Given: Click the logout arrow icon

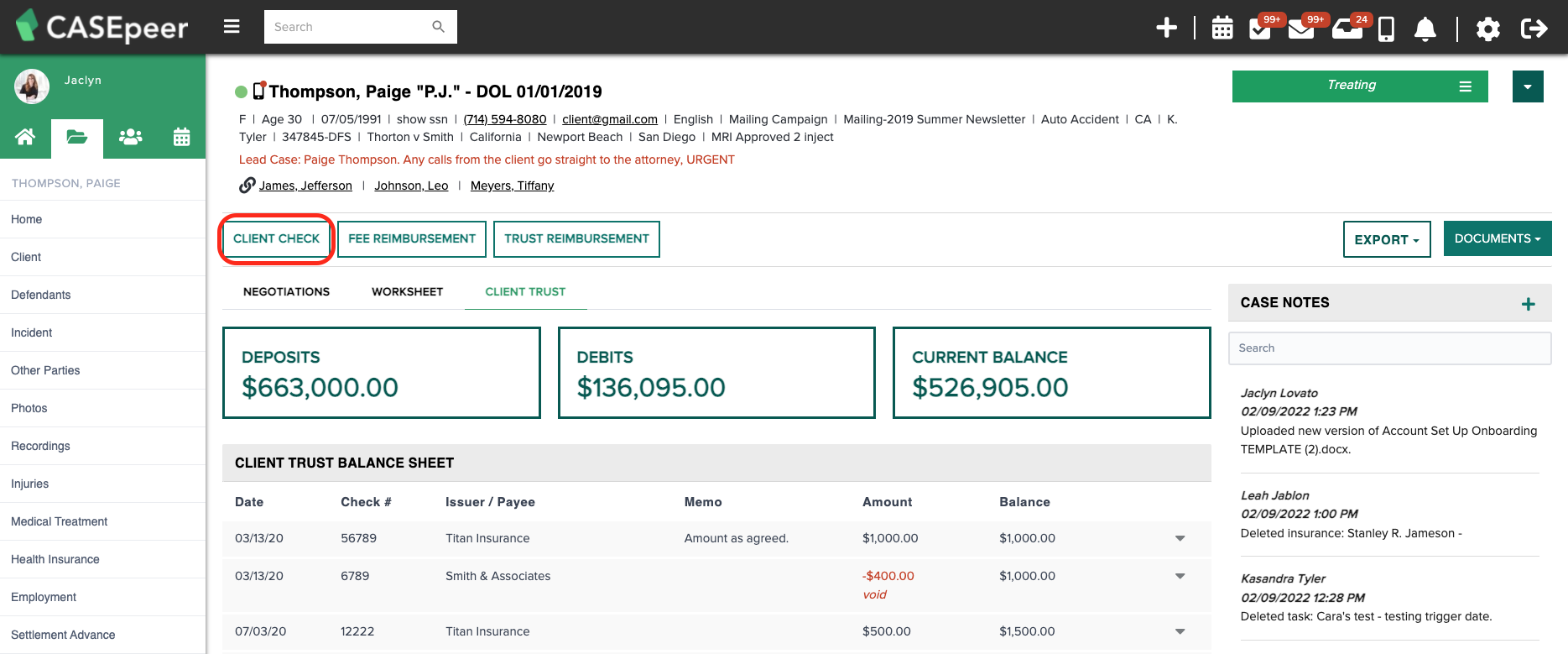Looking at the screenshot, I should pyautogui.click(x=1534, y=29).
